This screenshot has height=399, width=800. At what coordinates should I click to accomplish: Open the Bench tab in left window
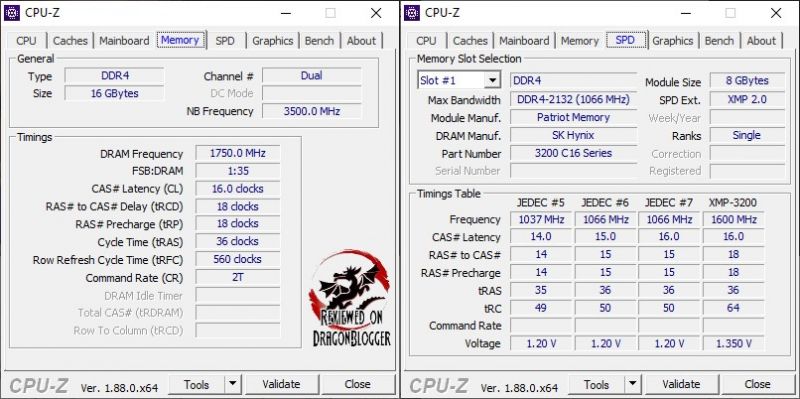point(319,41)
